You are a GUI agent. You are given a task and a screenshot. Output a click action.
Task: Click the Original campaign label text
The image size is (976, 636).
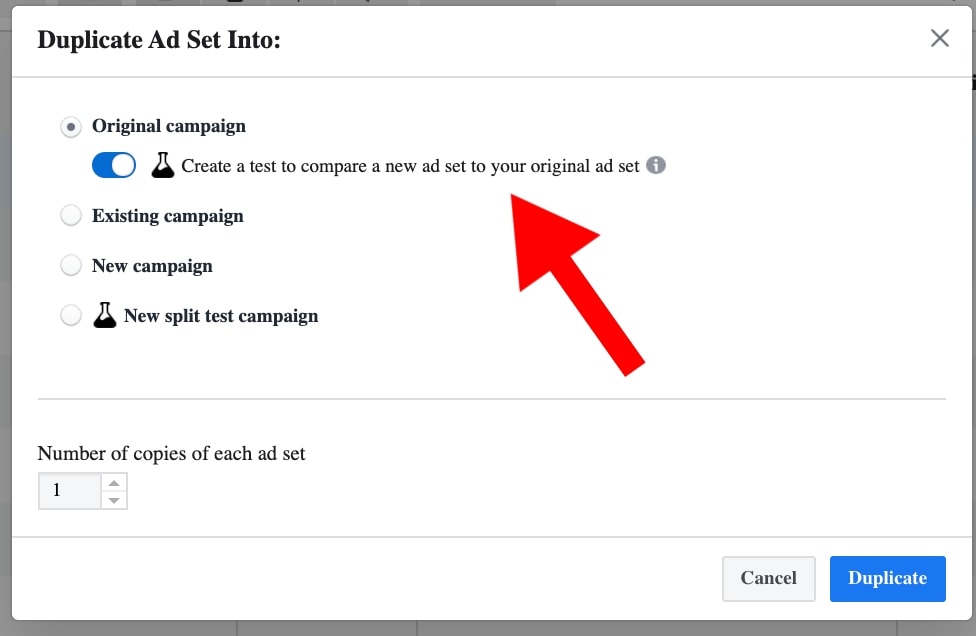[169, 127]
